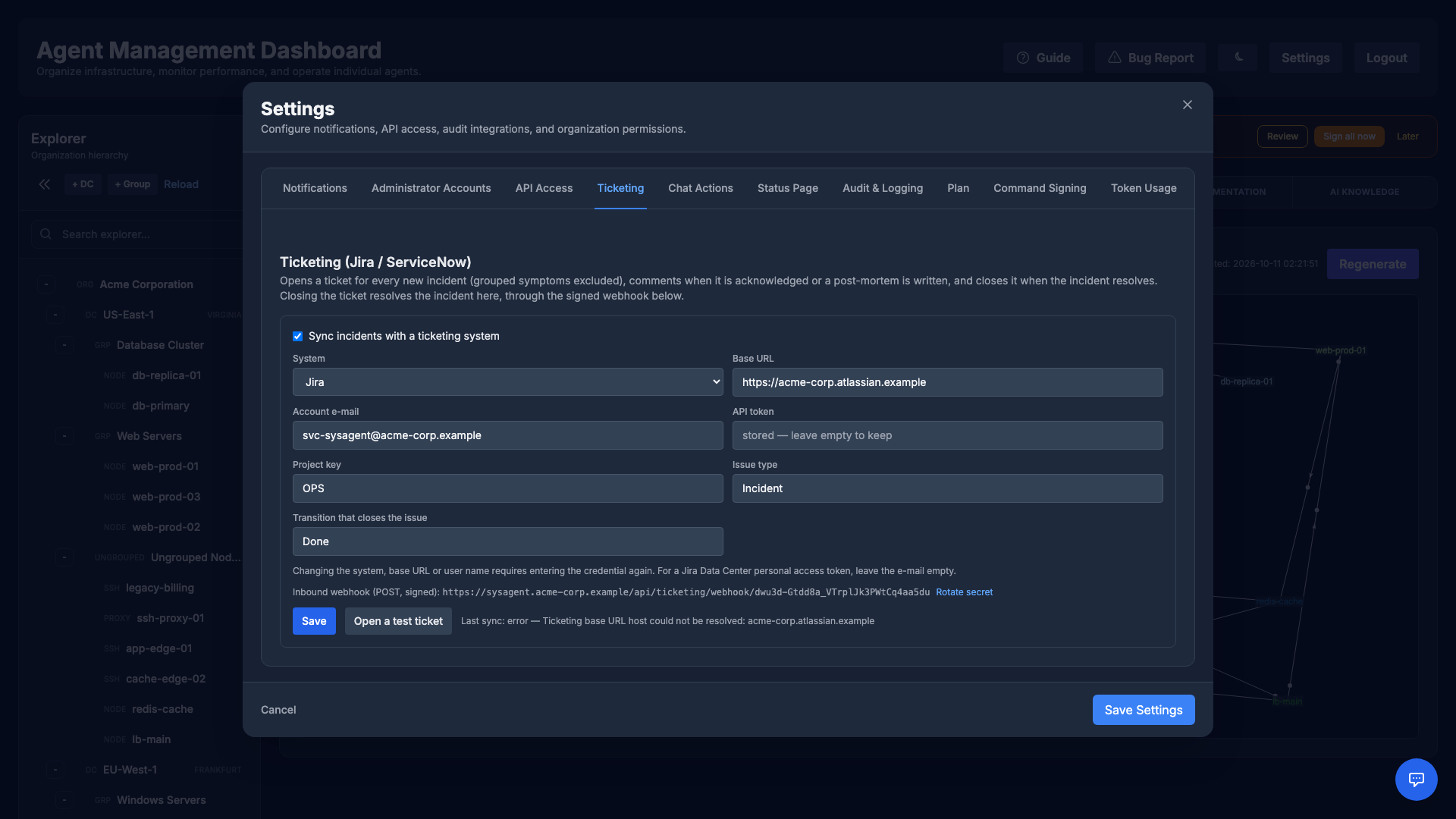Cancel the Settings dialog
The height and width of the screenshot is (819, 1456).
click(x=278, y=710)
